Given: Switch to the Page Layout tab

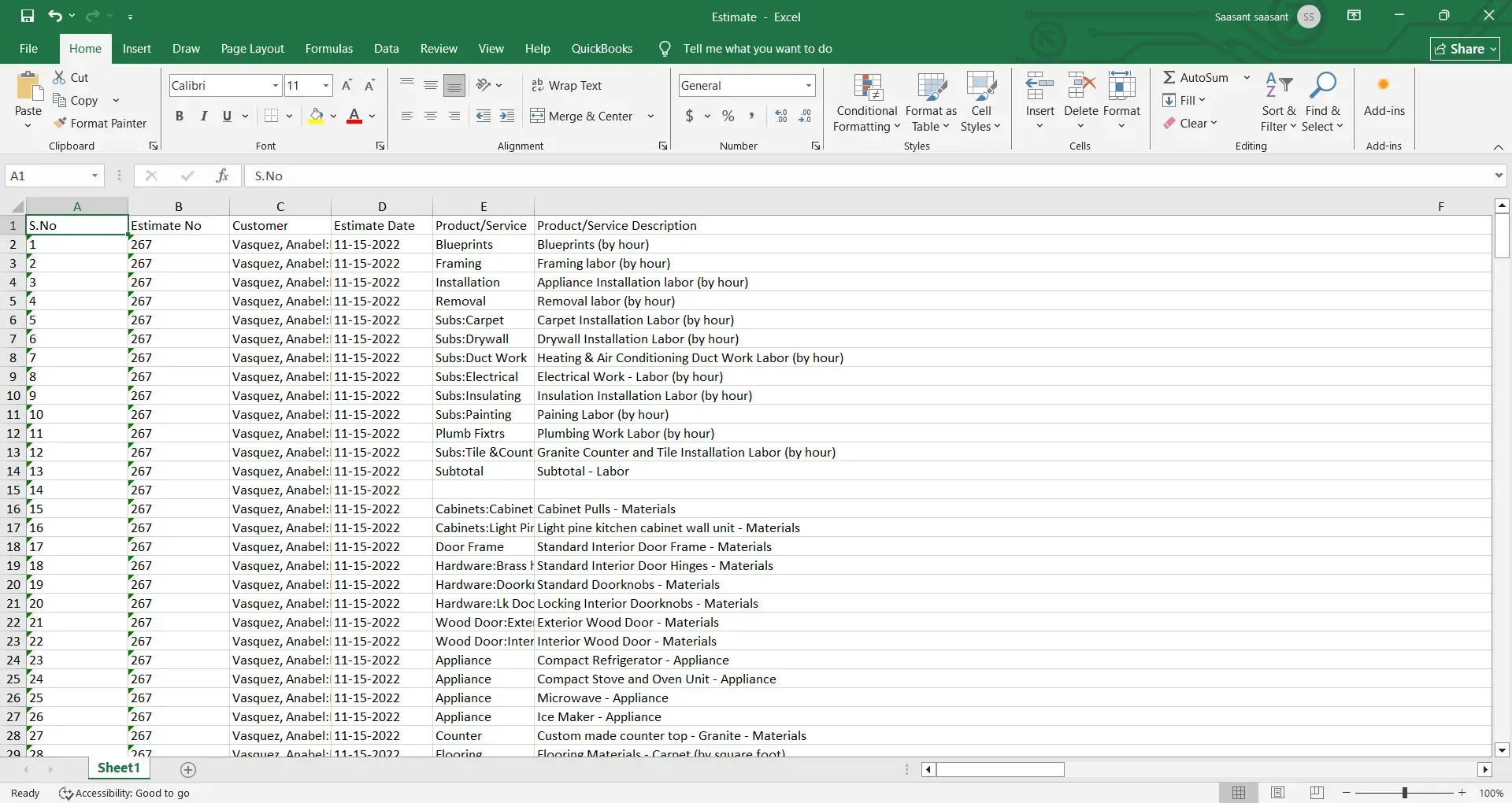Looking at the screenshot, I should (x=252, y=48).
